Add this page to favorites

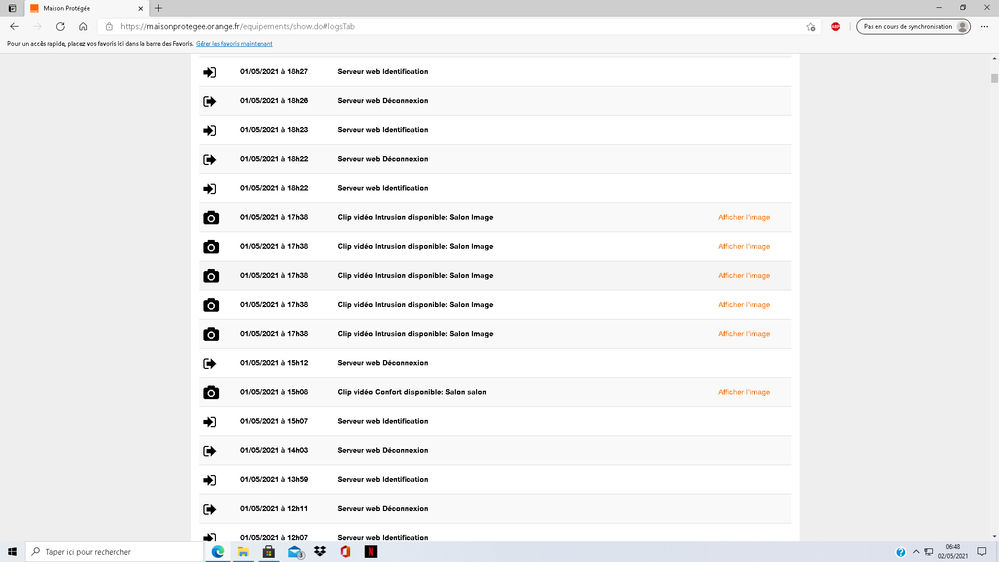(810, 27)
